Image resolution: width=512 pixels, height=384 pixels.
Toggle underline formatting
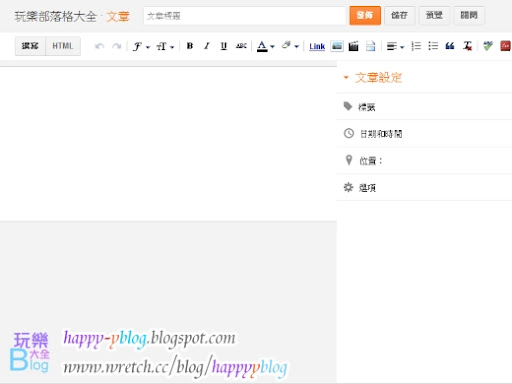[224, 46]
